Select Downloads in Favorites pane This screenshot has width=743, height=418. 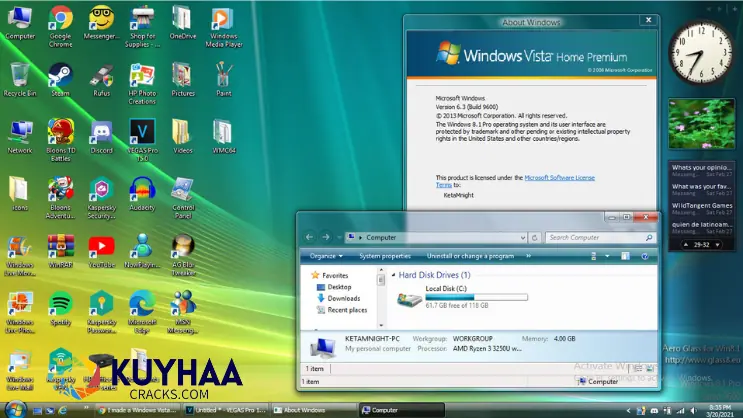click(343, 298)
